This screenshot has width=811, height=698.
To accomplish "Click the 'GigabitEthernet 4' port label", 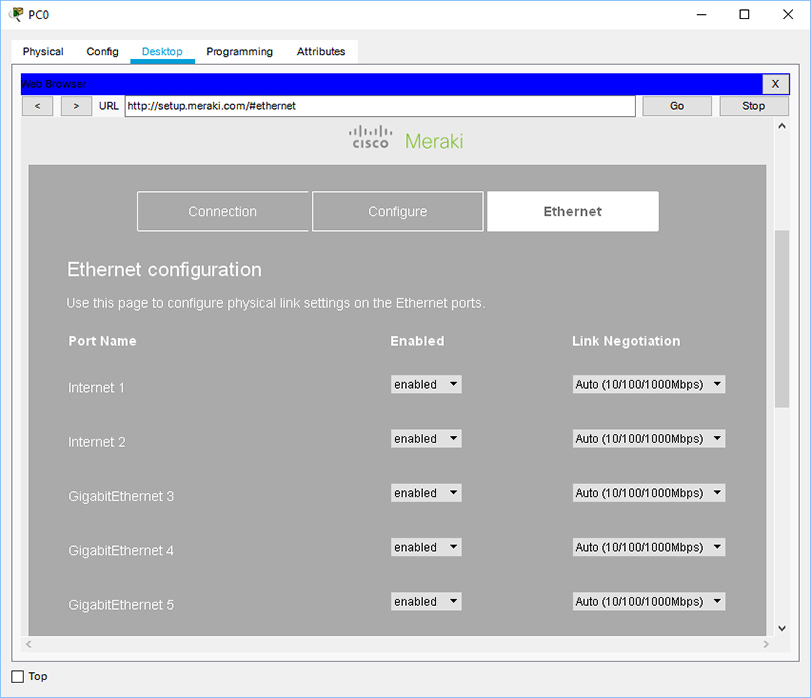I will pos(121,551).
